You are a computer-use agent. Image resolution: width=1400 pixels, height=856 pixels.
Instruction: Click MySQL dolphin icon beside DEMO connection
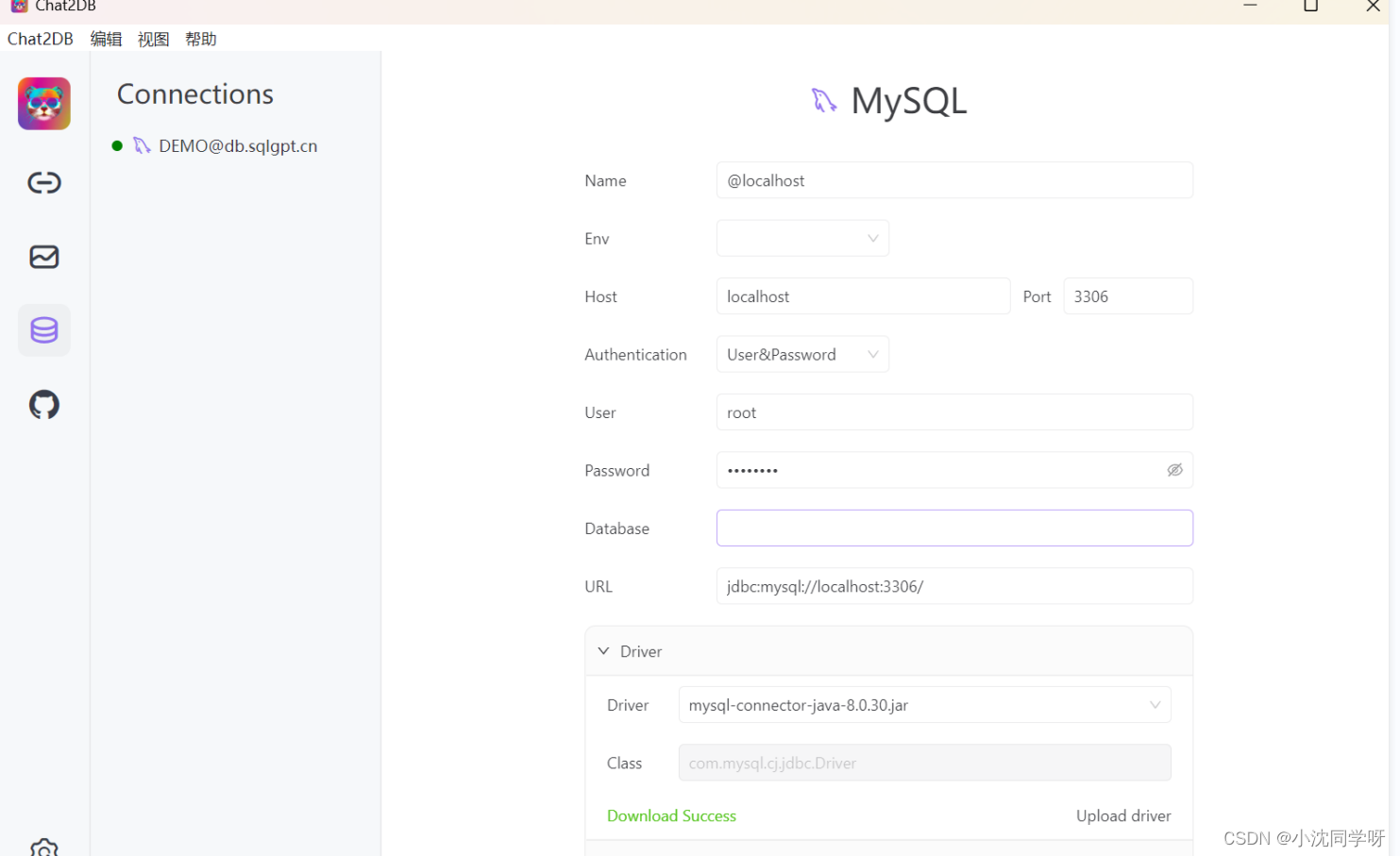tap(142, 145)
